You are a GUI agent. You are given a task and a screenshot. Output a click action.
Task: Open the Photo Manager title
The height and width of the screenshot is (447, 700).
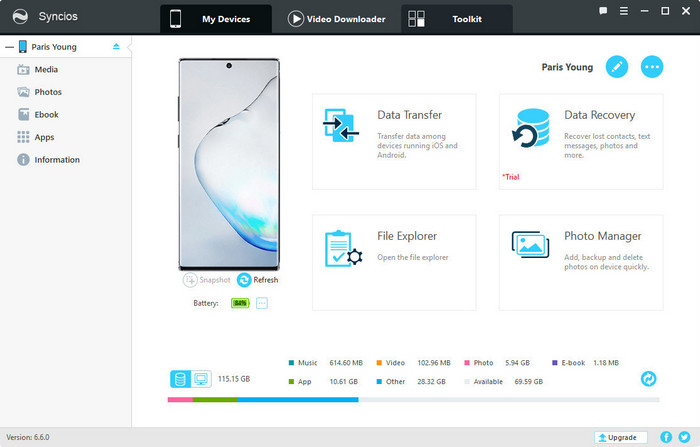tap(603, 236)
